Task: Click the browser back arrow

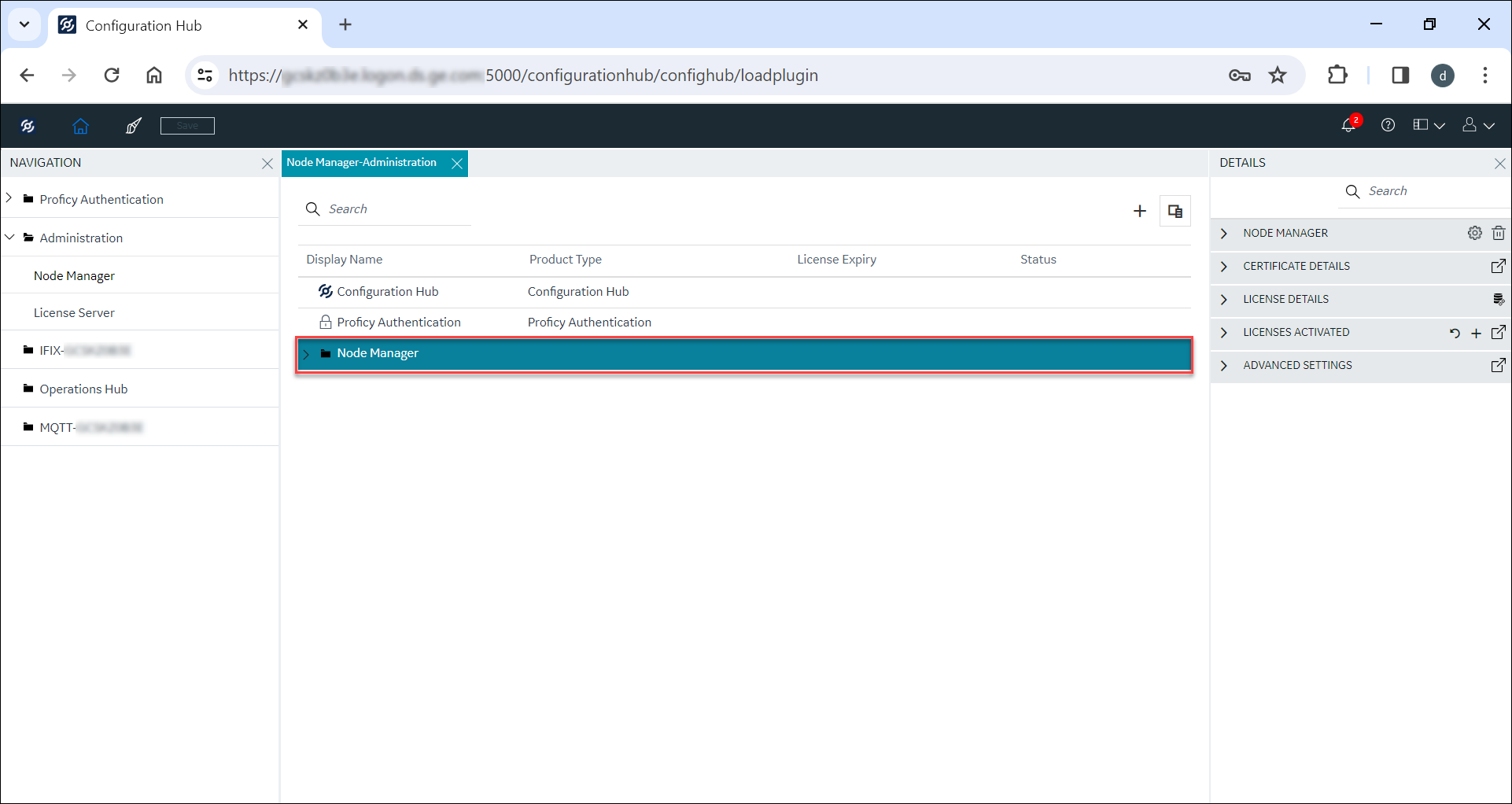Action: click(x=27, y=76)
